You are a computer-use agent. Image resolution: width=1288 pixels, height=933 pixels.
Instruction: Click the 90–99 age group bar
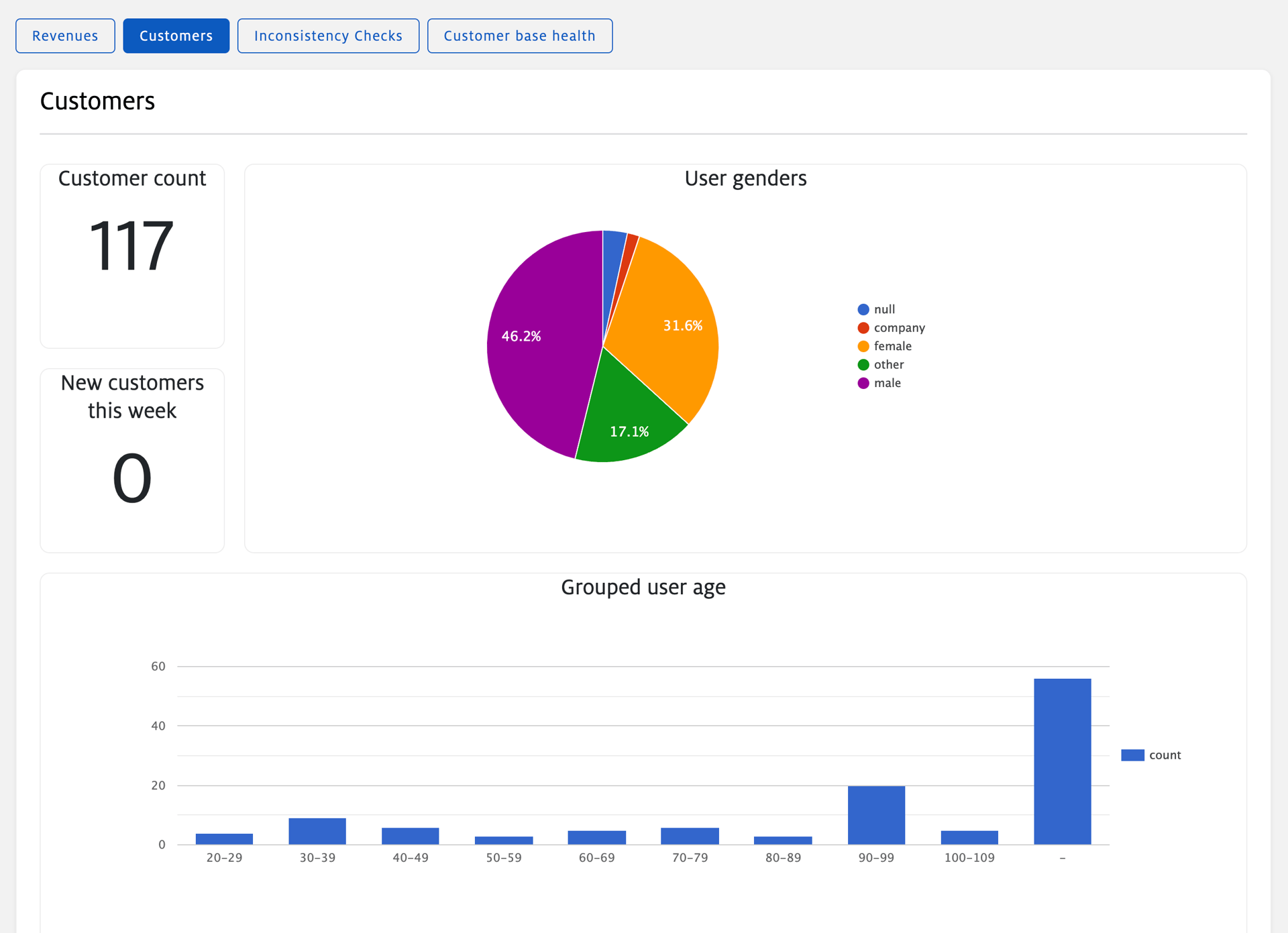tap(876, 815)
